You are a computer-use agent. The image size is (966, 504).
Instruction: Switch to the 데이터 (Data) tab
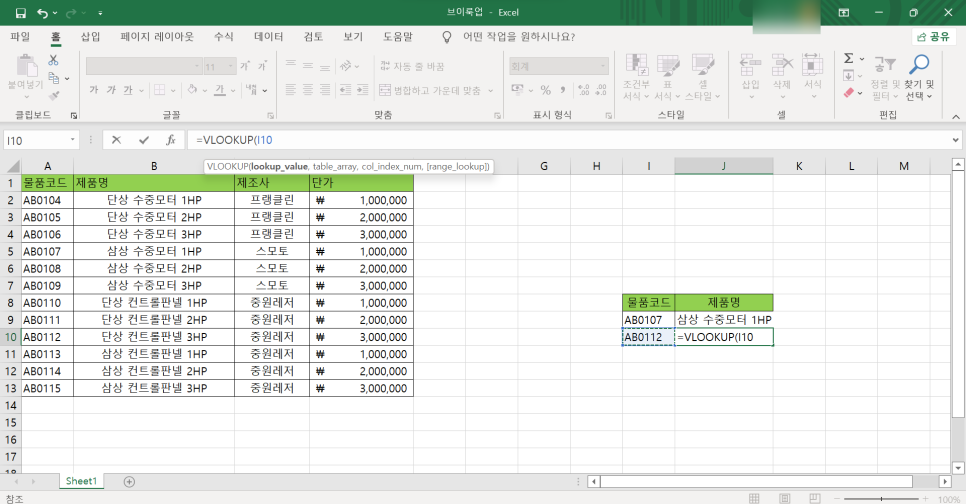(269, 37)
